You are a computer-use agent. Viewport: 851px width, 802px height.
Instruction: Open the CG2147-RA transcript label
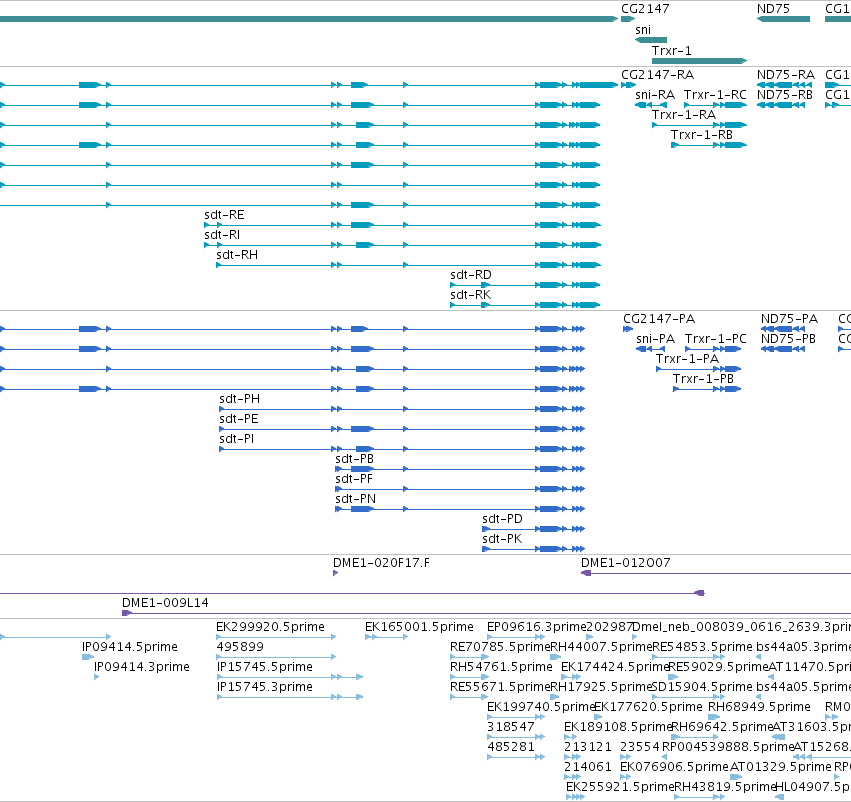[657, 74]
